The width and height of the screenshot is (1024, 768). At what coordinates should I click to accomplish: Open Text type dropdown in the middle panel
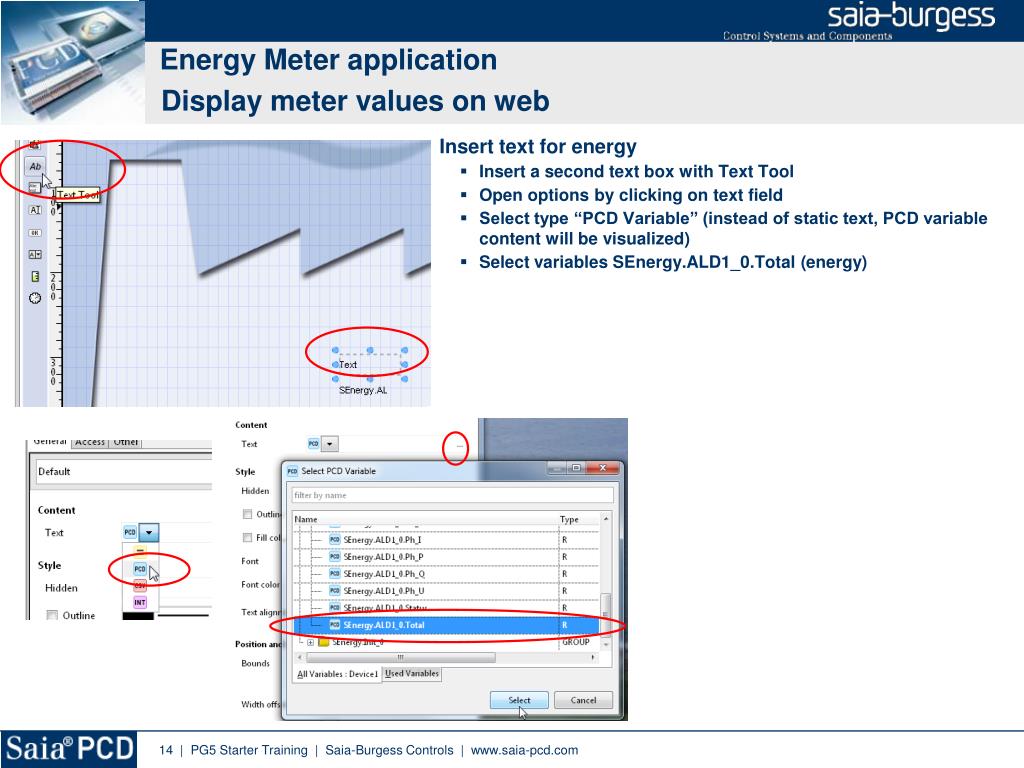330,444
